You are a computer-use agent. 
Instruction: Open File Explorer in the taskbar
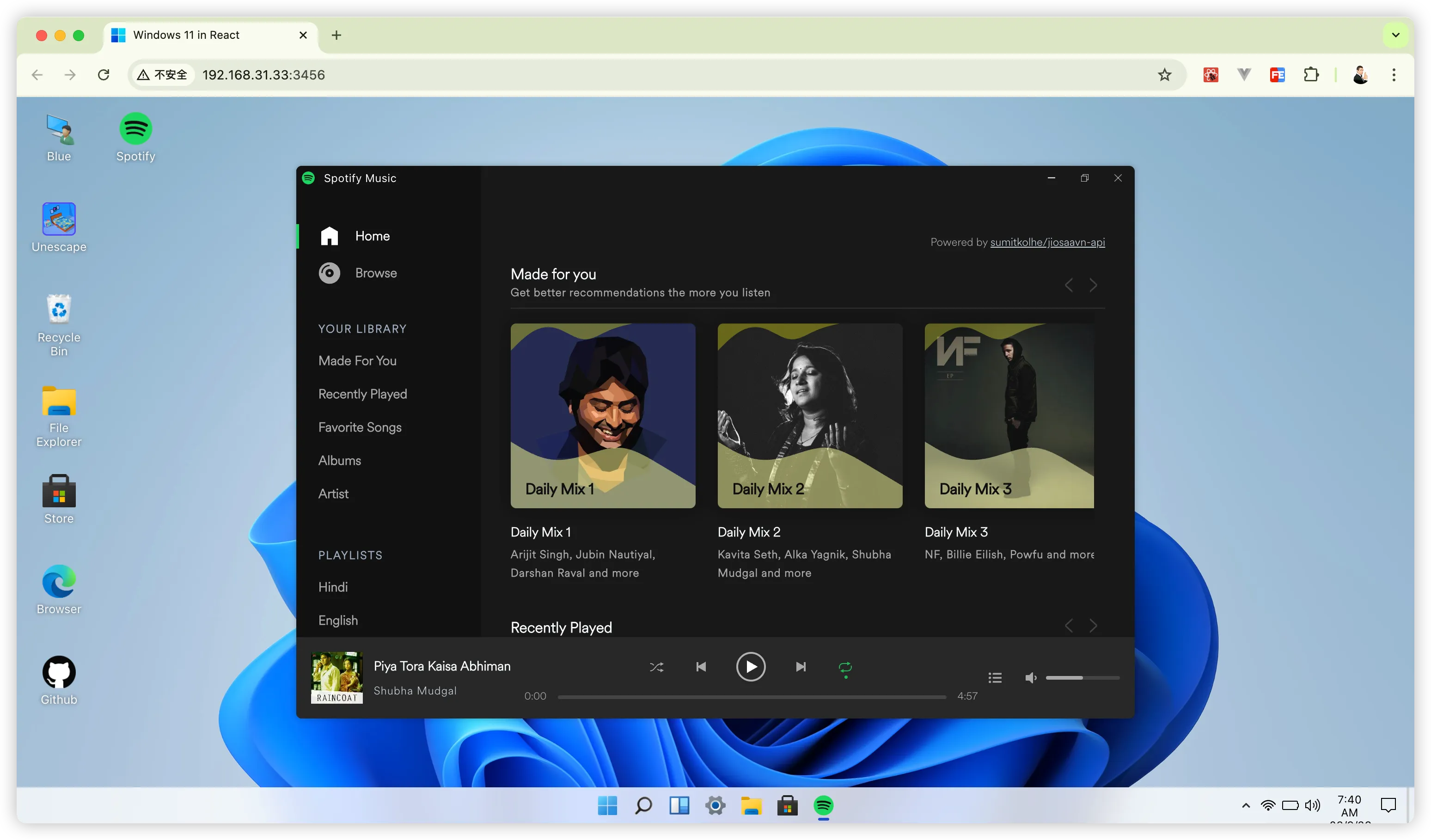tap(751, 805)
